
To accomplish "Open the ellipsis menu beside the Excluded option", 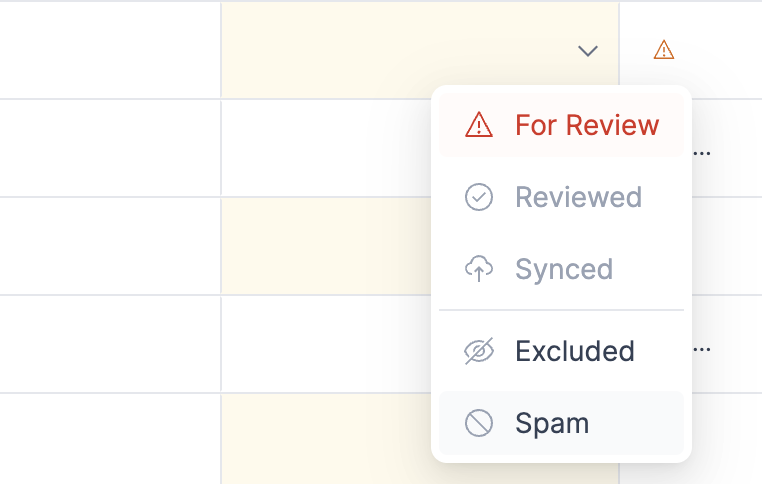I will click(702, 350).
